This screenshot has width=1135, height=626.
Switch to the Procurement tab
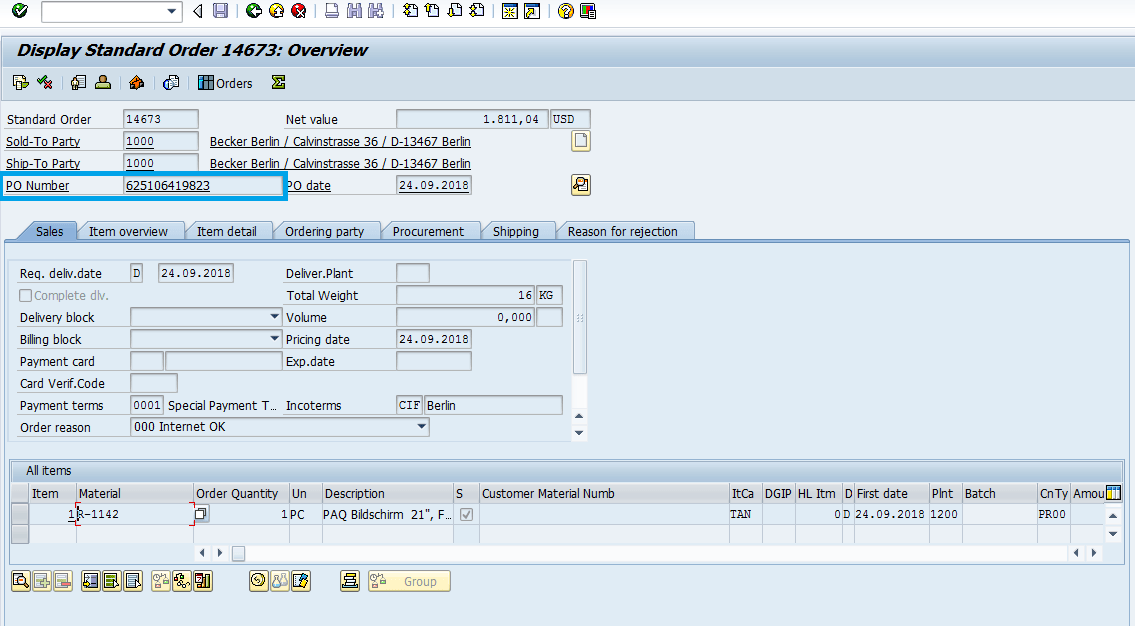(x=428, y=231)
